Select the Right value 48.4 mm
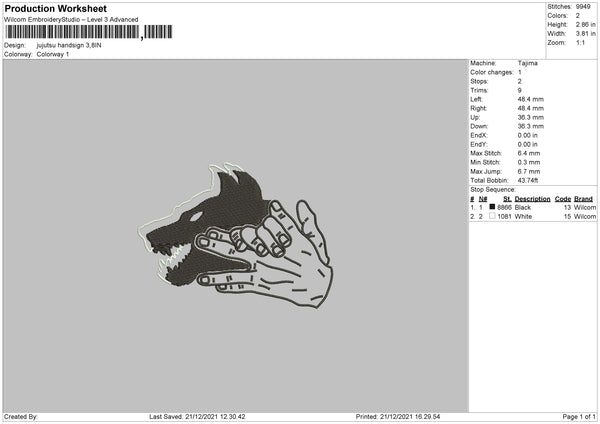This screenshot has height=424, width=600. point(530,108)
